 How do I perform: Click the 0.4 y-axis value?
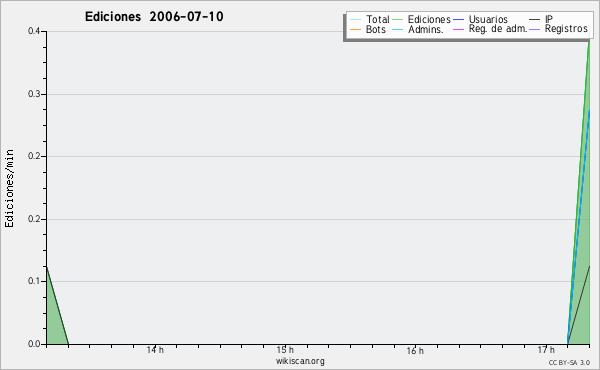pyautogui.click(x=34, y=31)
